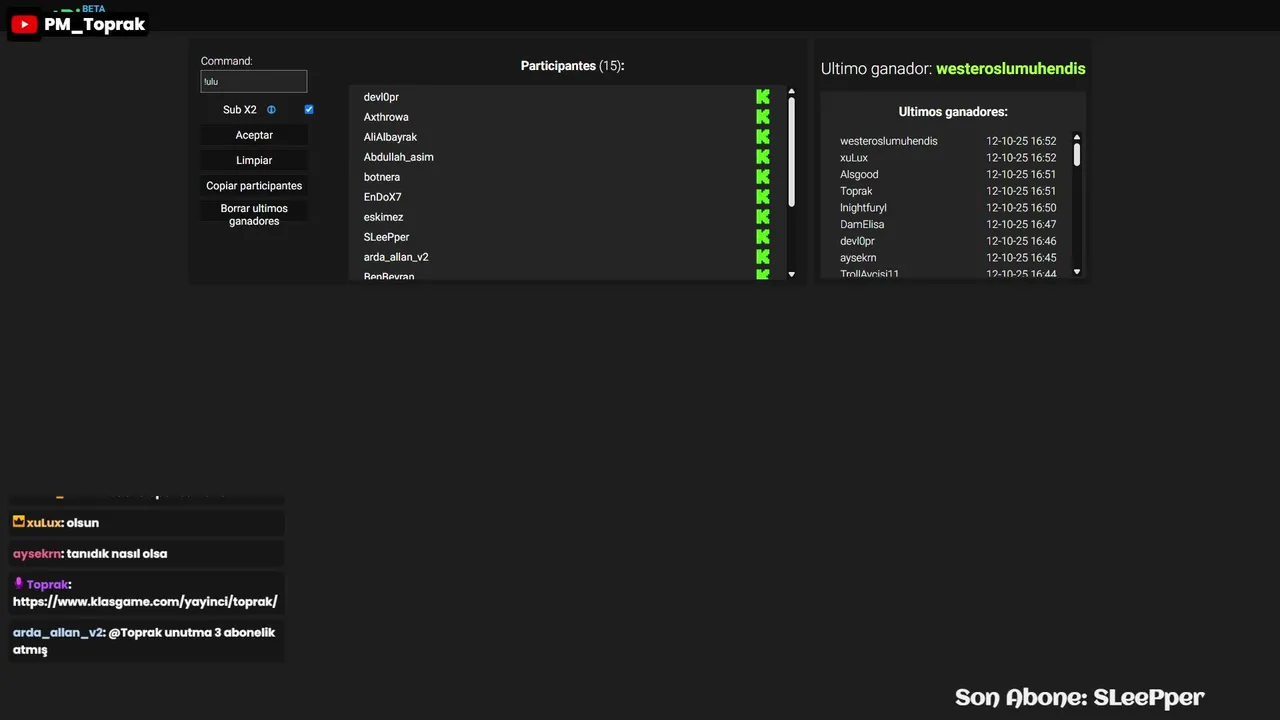Click the crown badge beside xuLux chat
This screenshot has width=1280, height=720.
(18, 522)
